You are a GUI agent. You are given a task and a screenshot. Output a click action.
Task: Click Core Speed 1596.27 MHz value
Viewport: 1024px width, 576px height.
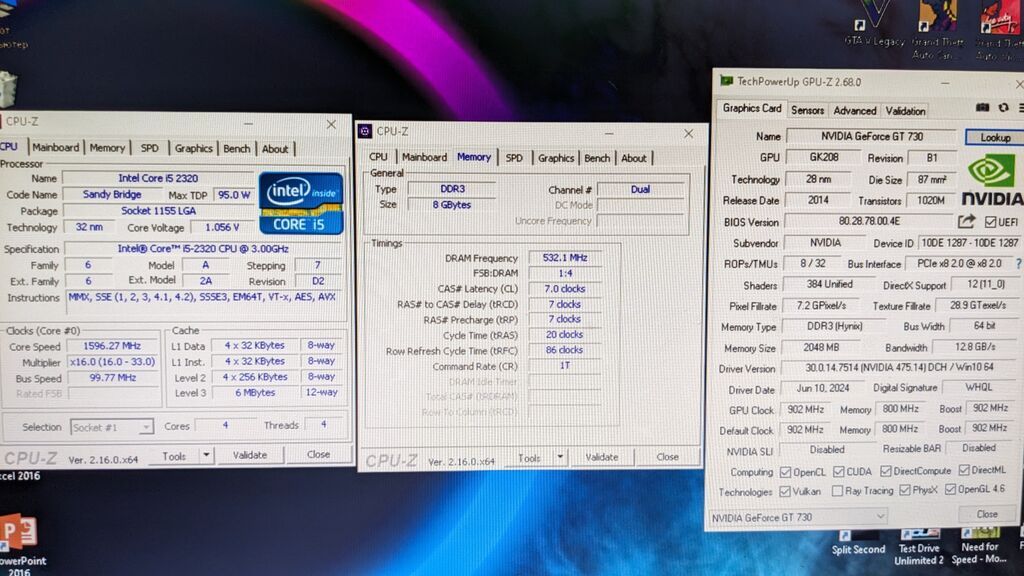tap(112, 345)
